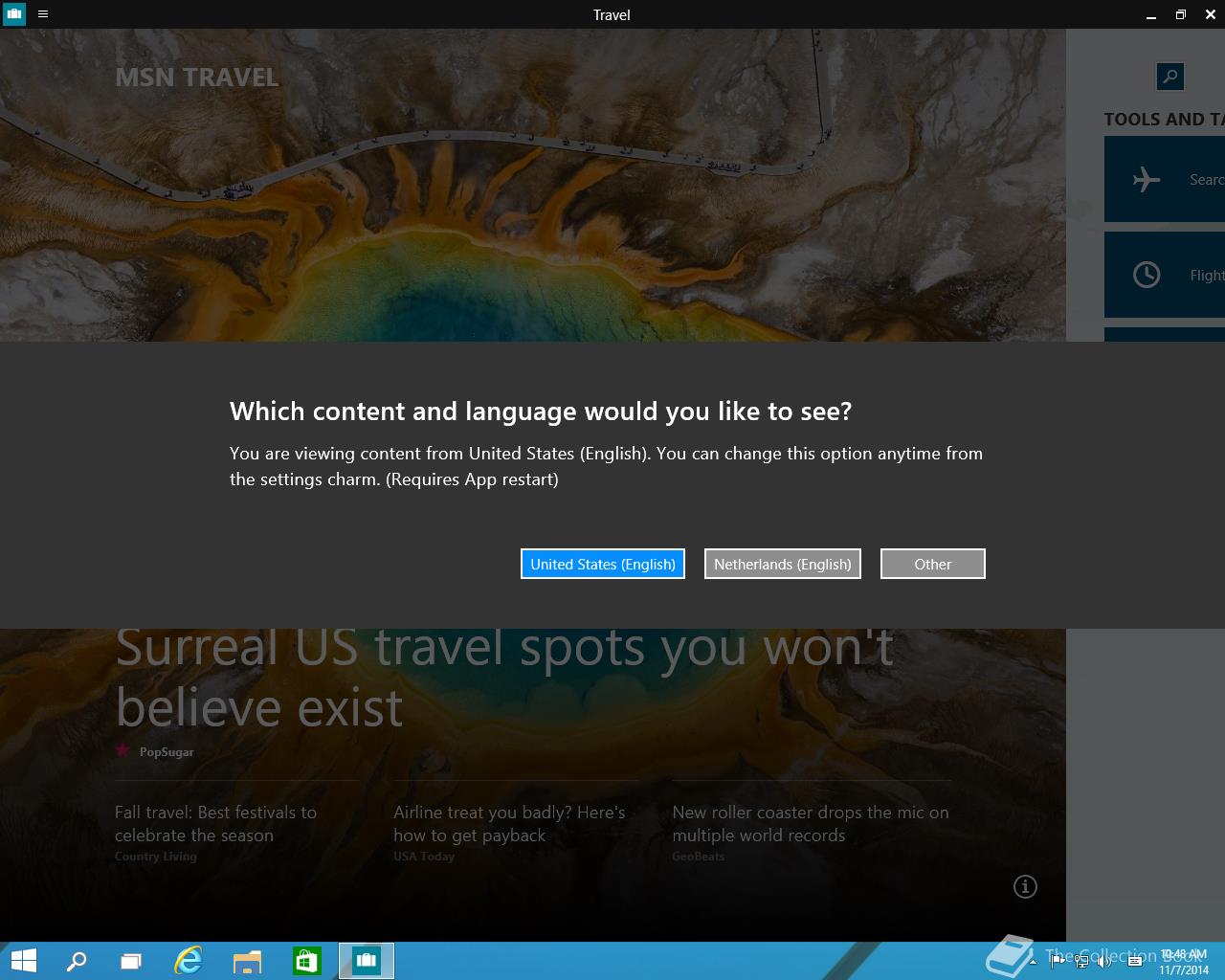Open taskbar Search magnifier
The width and height of the screenshot is (1225, 980).
pyautogui.click(x=77, y=961)
